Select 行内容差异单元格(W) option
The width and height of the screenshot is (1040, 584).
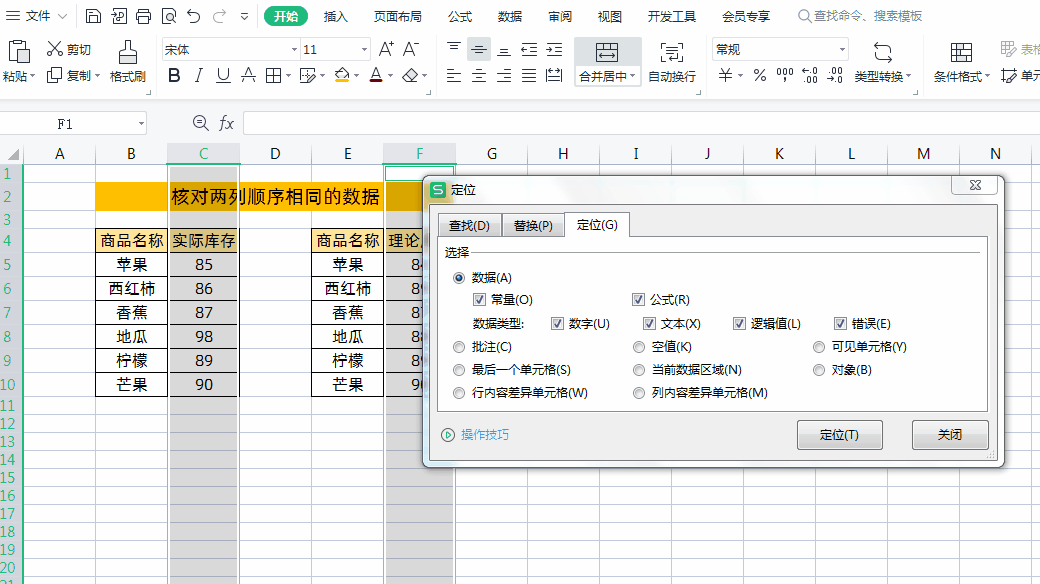[459, 393]
